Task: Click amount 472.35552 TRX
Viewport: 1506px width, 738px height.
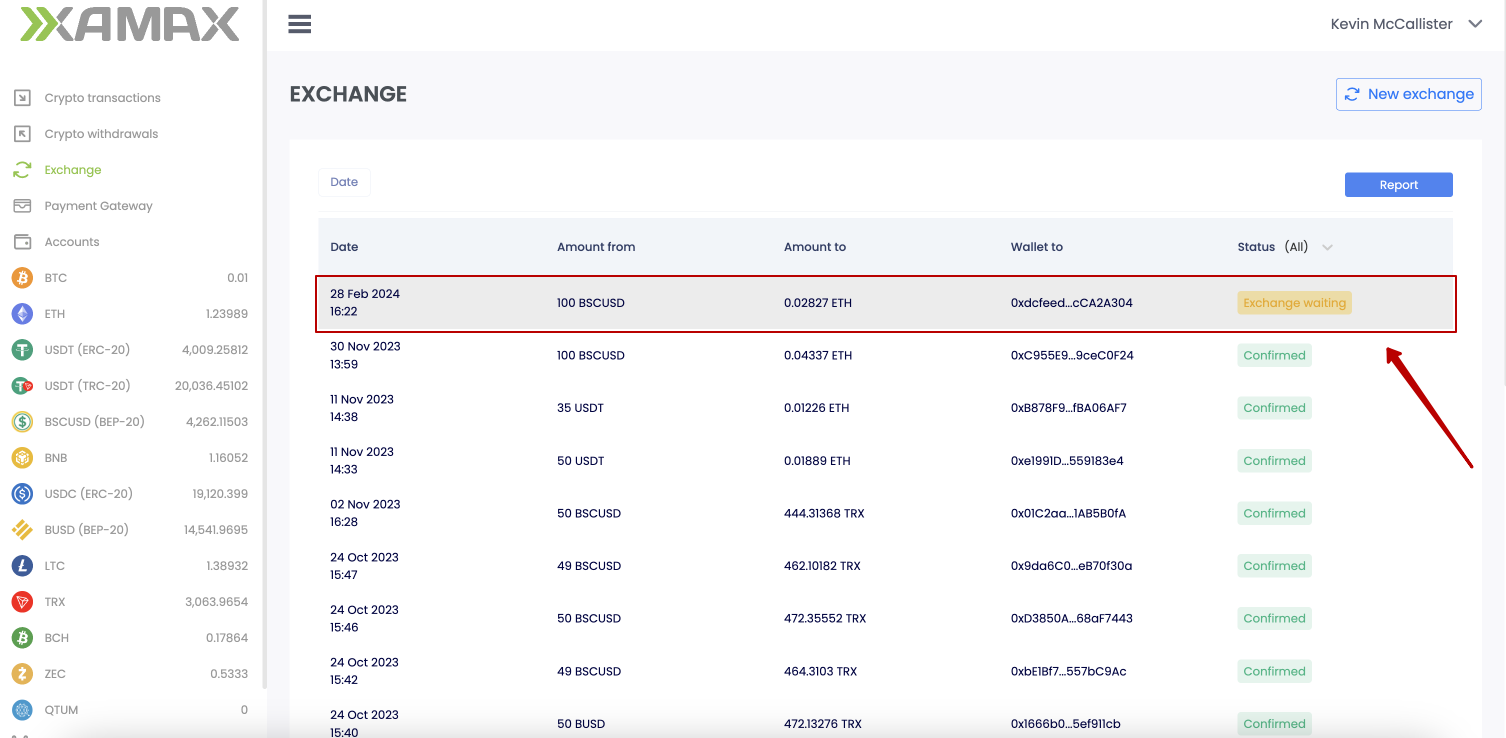Action: point(825,618)
